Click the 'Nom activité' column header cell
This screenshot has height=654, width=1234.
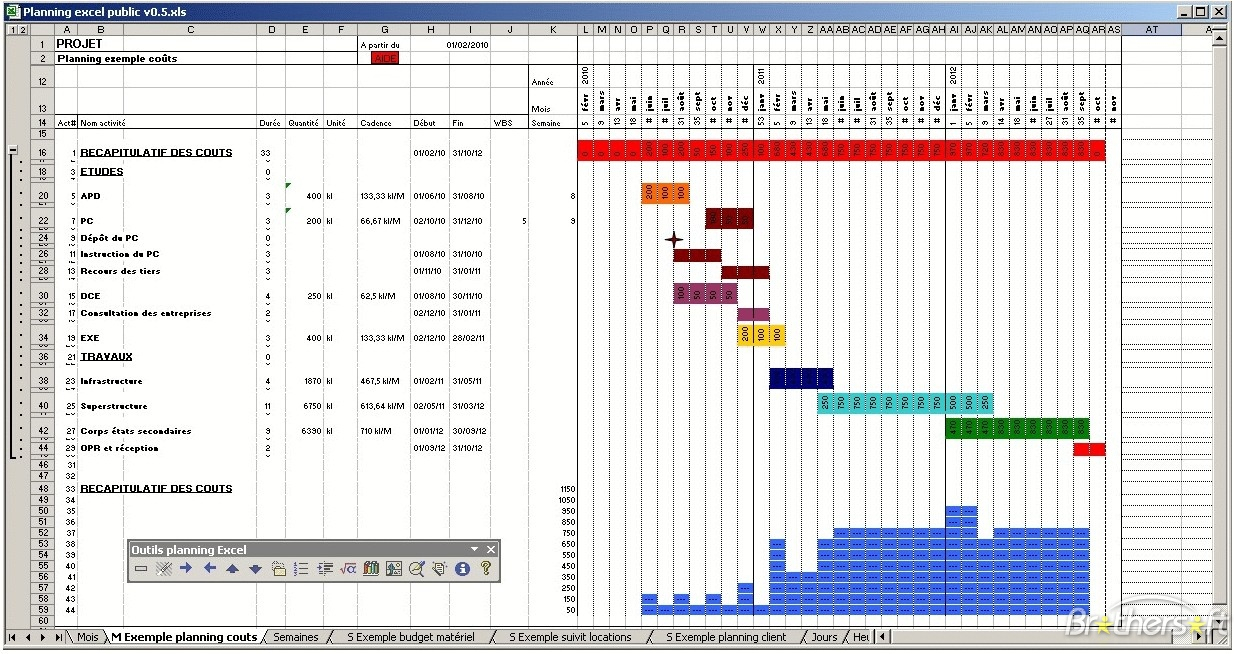pos(103,123)
